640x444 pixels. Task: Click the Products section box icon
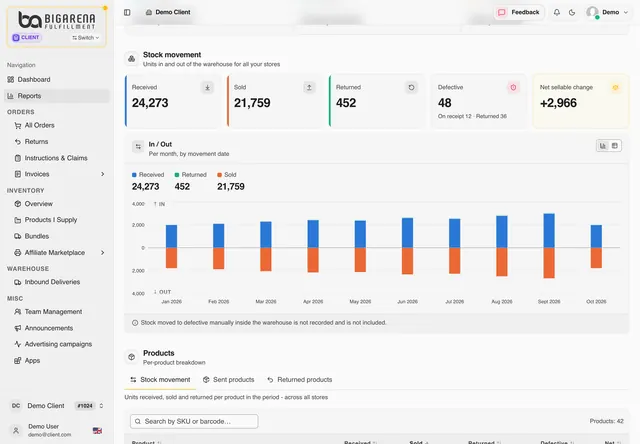pos(131,357)
